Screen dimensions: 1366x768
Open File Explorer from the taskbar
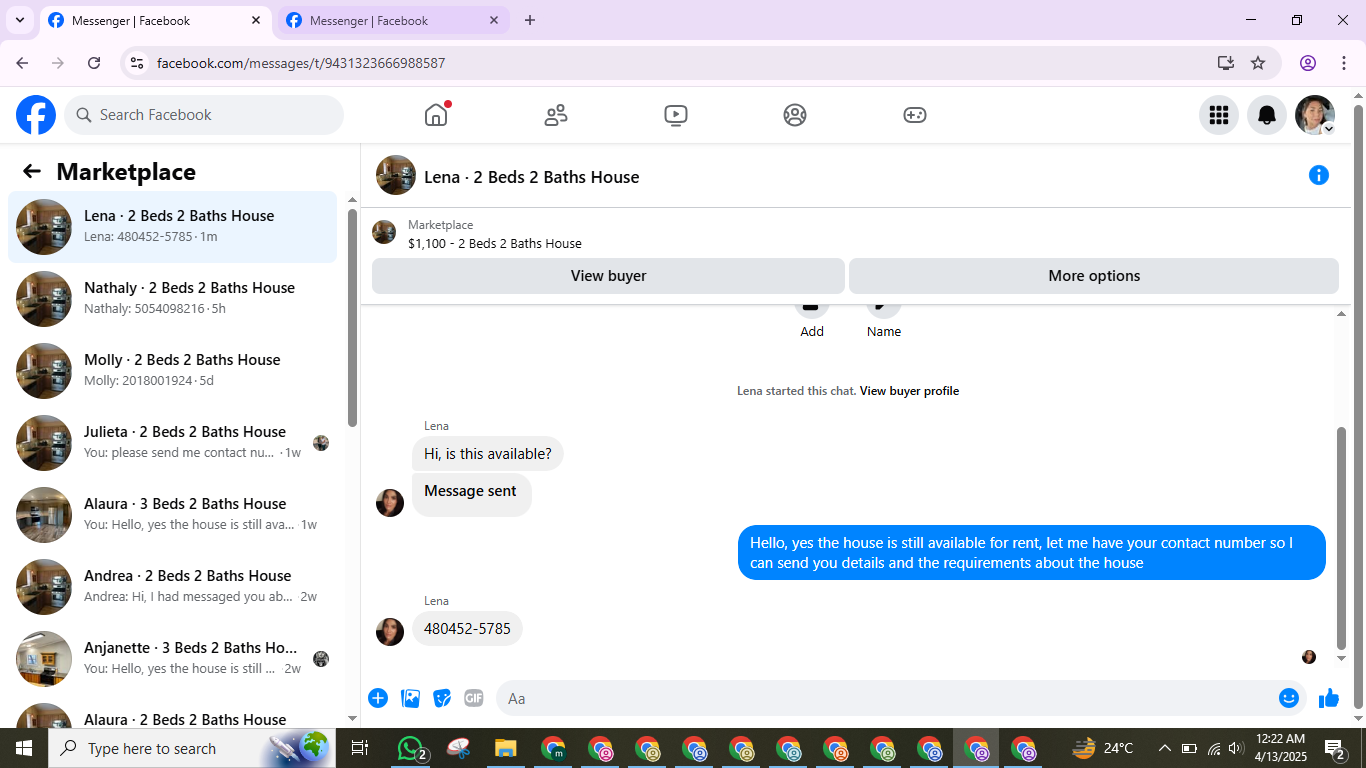[505, 748]
